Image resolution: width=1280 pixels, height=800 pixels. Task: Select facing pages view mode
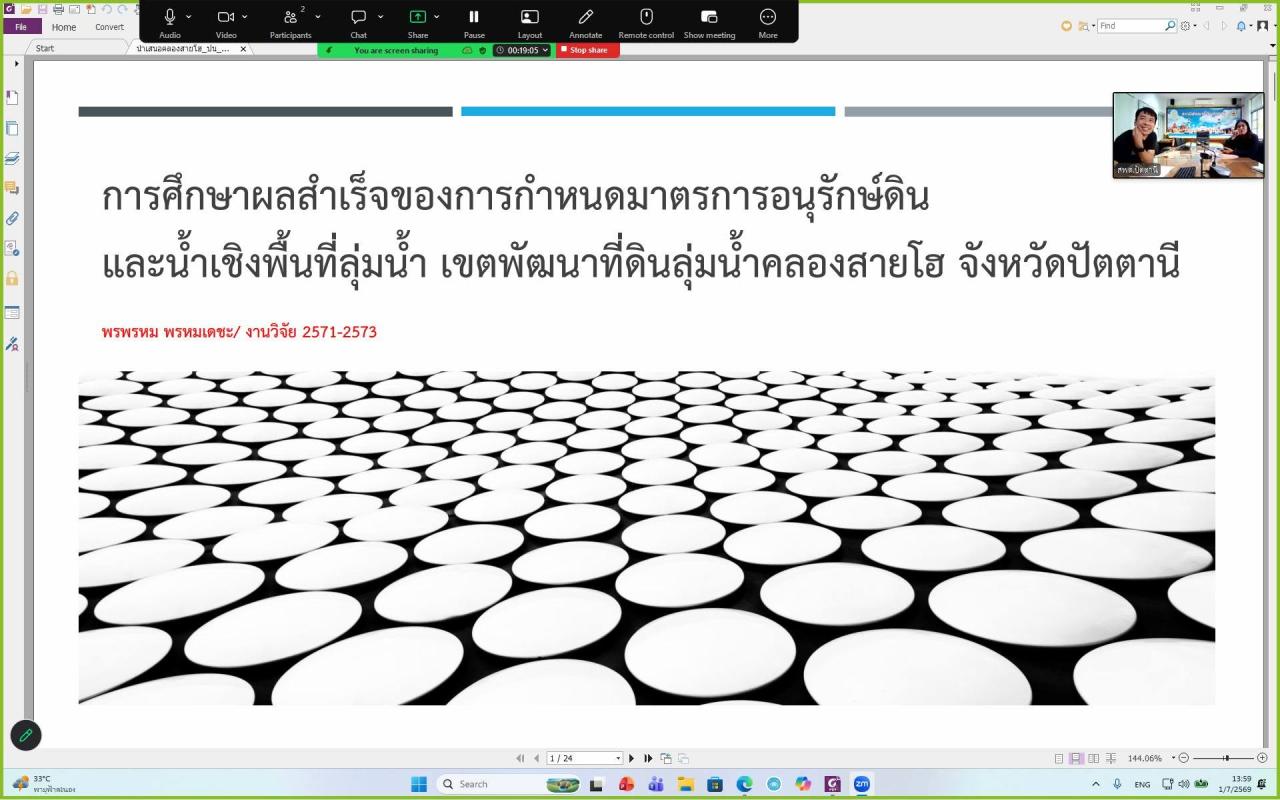coord(1093,758)
